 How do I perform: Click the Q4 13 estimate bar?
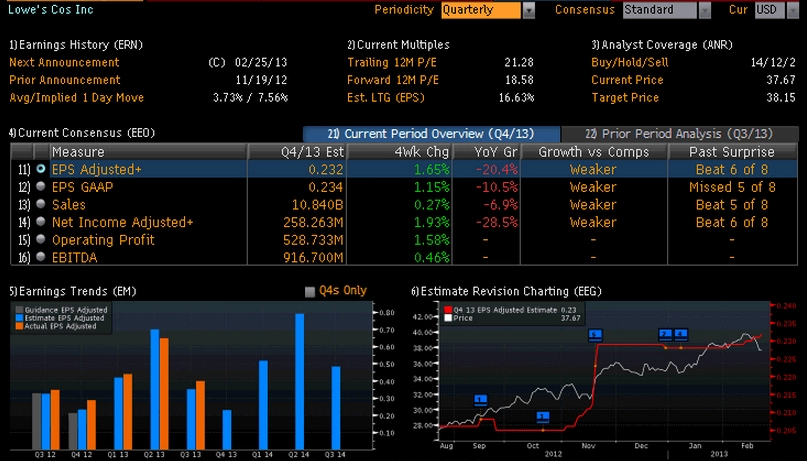click(x=227, y=430)
